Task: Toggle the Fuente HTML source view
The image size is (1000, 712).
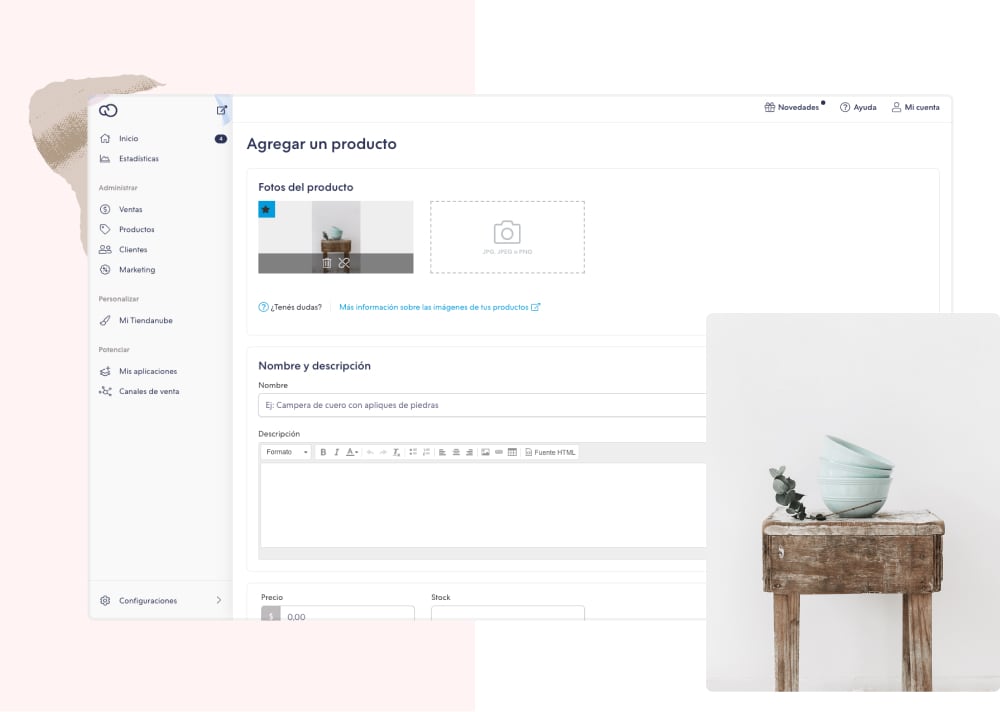Action: [x=551, y=452]
